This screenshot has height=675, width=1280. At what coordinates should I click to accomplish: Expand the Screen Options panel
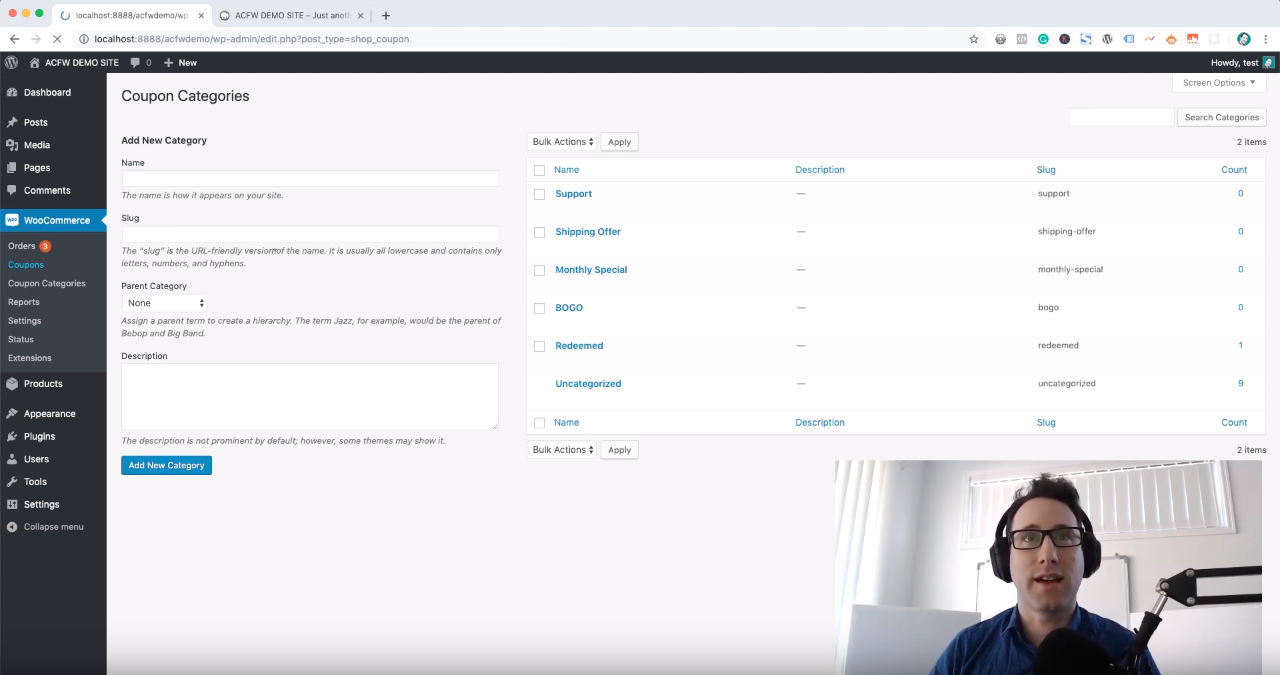click(1217, 83)
